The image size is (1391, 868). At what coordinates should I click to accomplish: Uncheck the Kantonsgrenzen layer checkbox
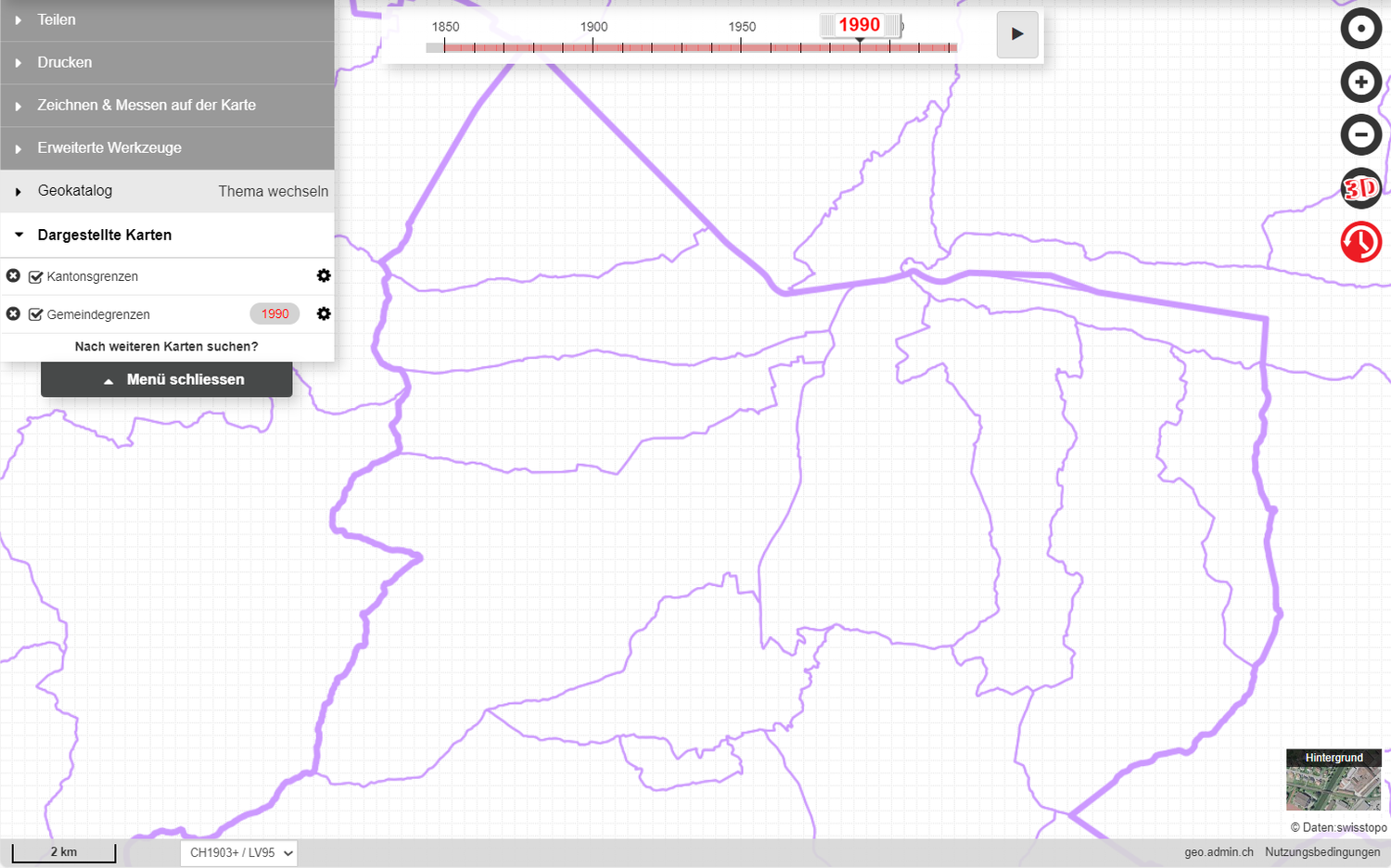coord(36,276)
